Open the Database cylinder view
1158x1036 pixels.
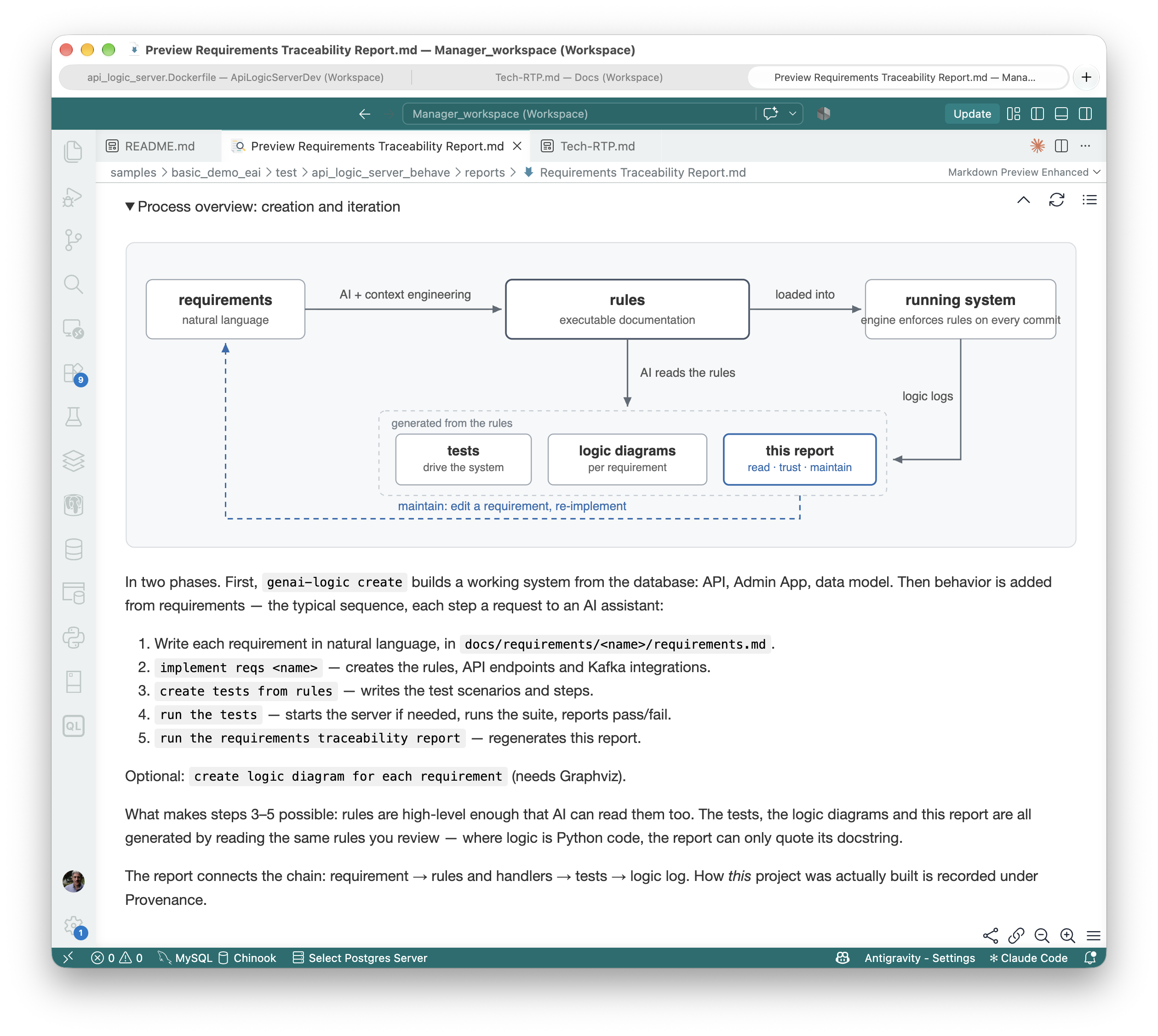[73, 549]
